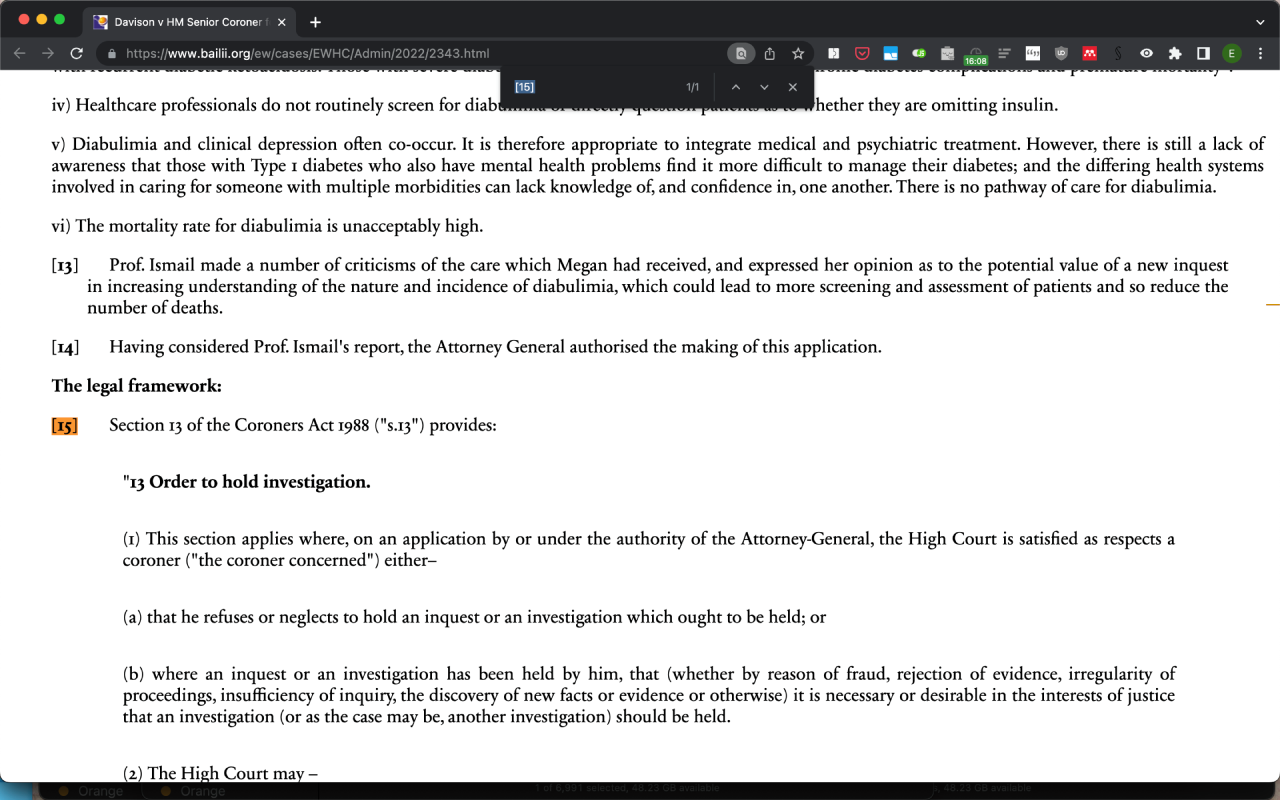Reload the BAILII page
This screenshot has height=800, width=1280.
pos(76,53)
